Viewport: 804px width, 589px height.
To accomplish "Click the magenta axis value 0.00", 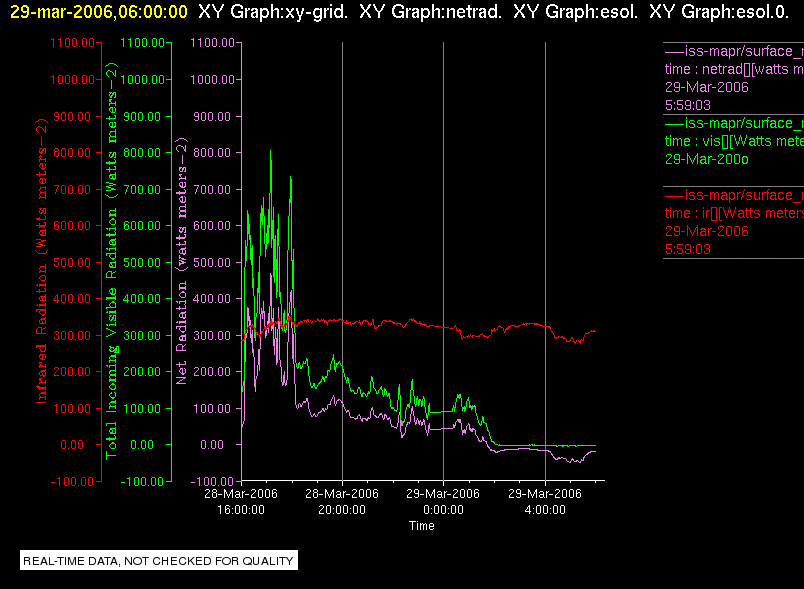I will point(212,444).
